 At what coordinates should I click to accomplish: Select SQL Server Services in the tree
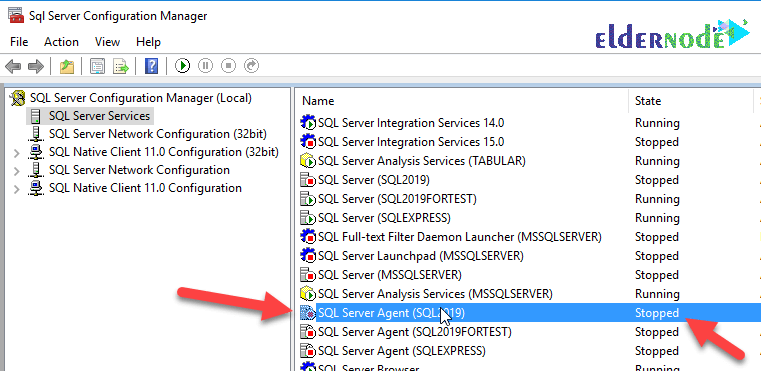[x=99, y=116]
